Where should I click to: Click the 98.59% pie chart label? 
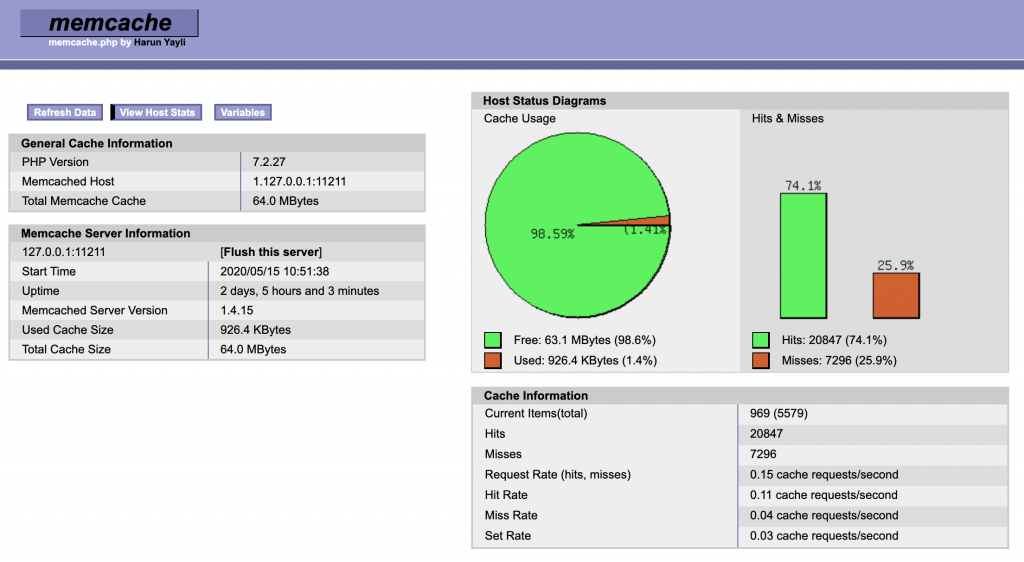[x=552, y=234]
